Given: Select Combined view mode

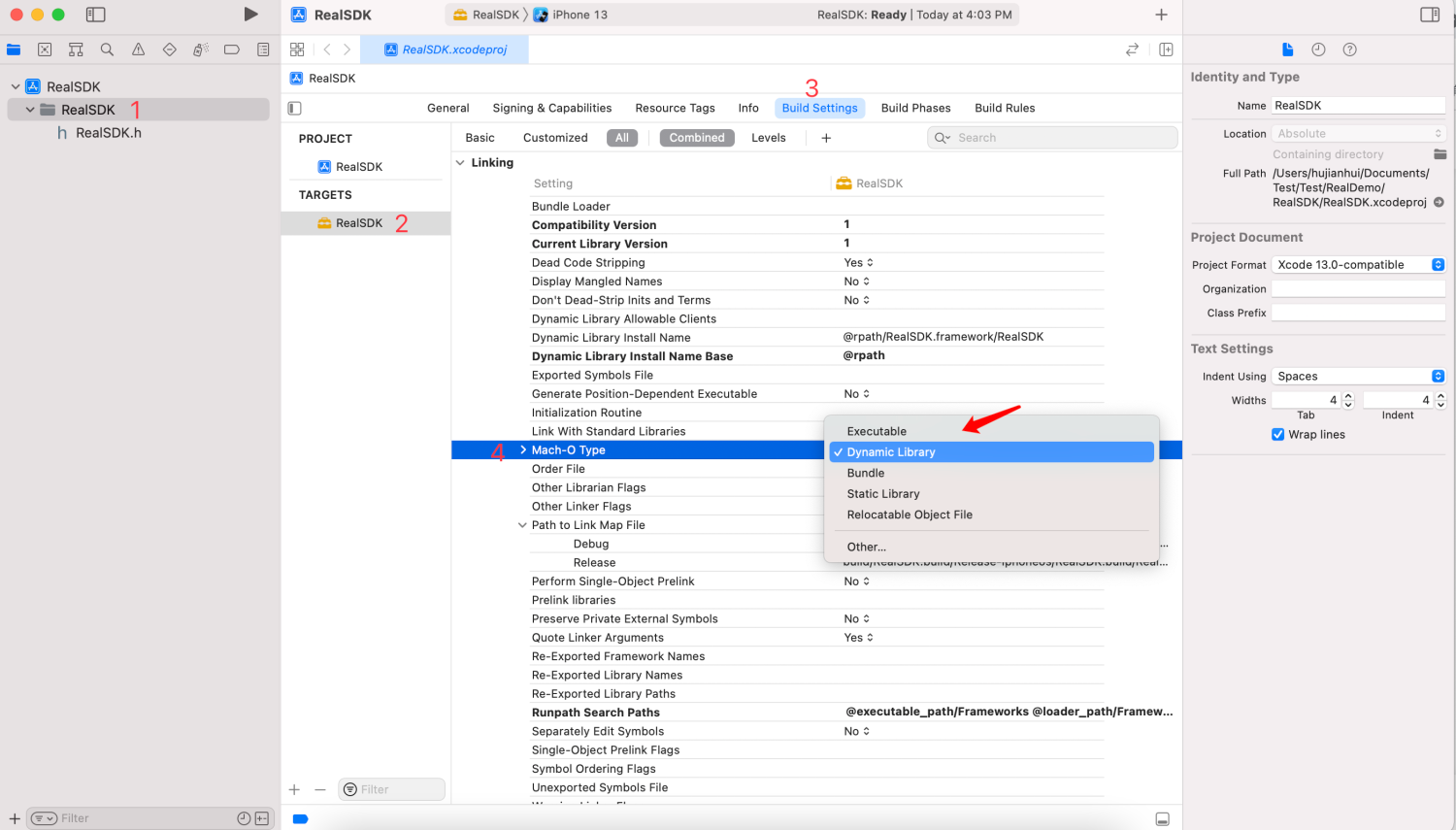Looking at the screenshot, I should [x=697, y=138].
